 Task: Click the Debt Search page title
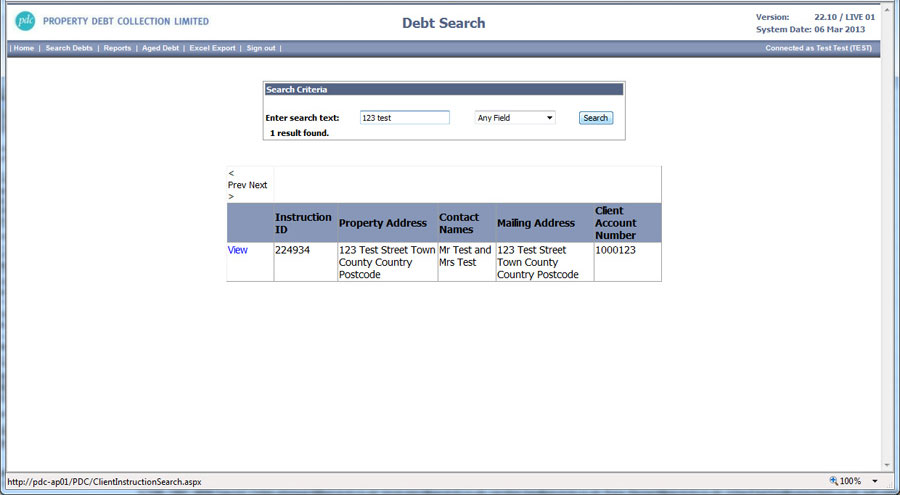point(444,23)
